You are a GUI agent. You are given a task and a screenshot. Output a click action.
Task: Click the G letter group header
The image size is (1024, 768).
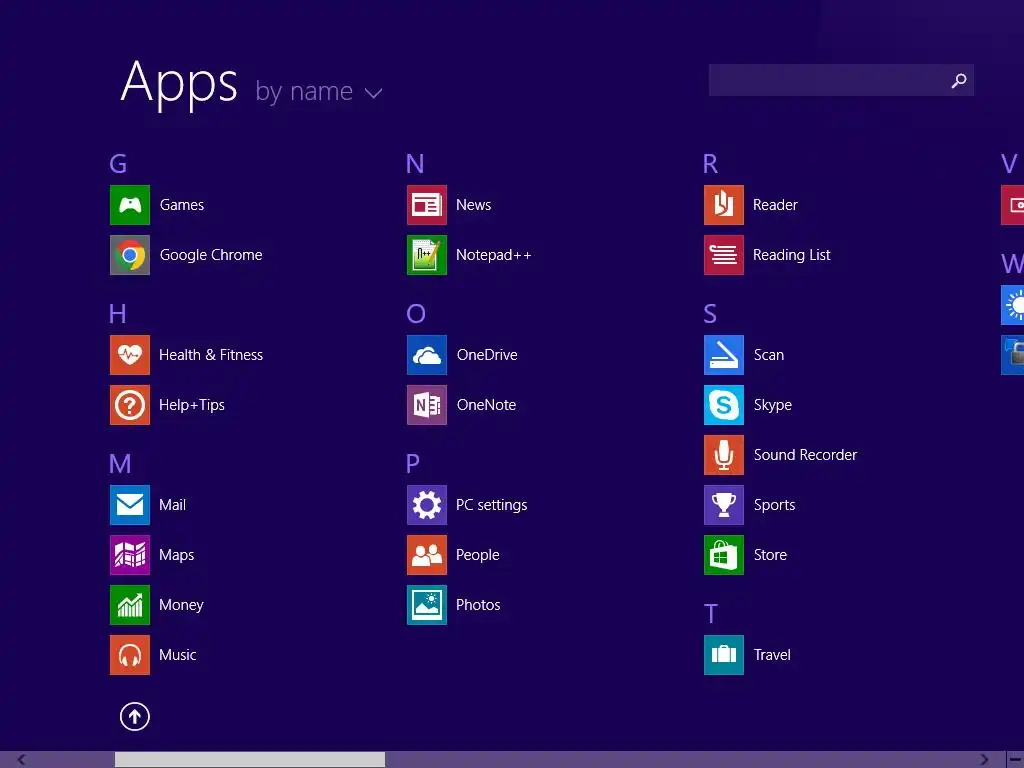click(118, 164)
